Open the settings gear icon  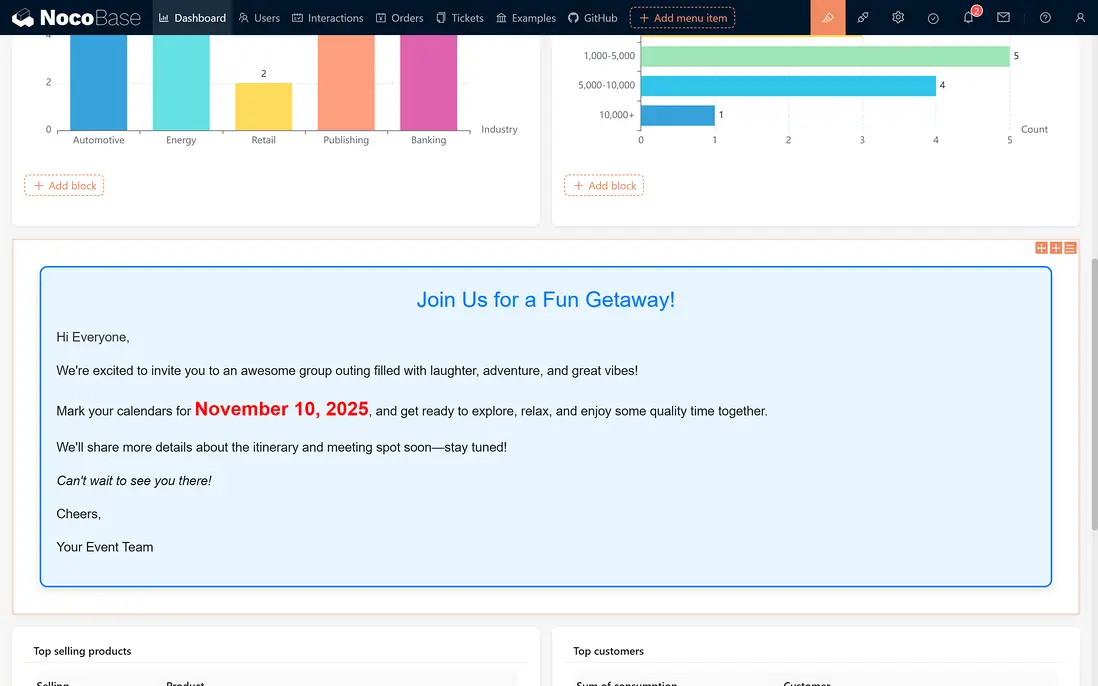898,18
